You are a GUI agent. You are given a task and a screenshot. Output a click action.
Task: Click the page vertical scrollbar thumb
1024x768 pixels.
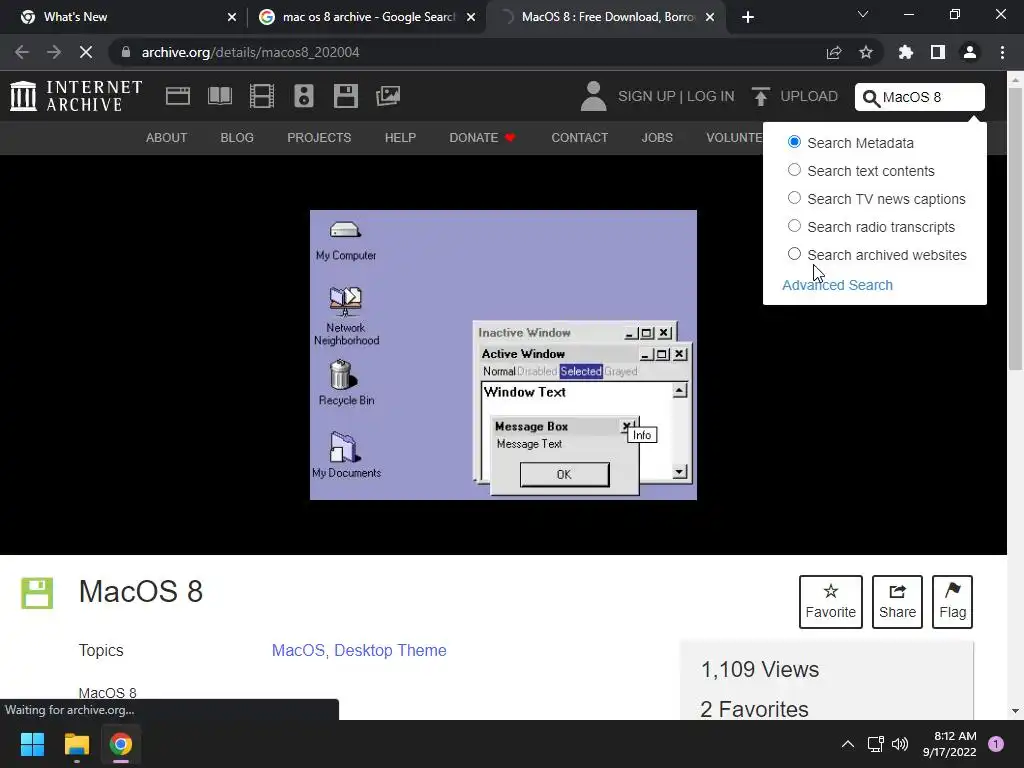click(1015, 229)
